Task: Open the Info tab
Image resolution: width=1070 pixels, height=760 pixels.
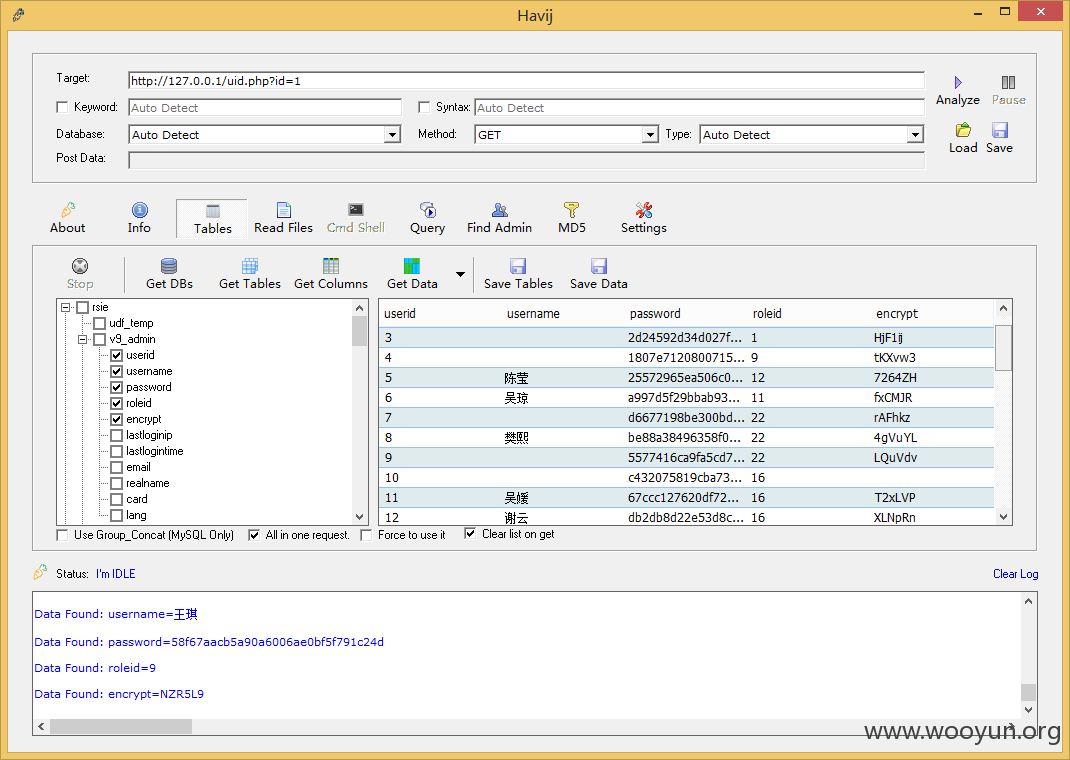Action: (x=139, y=218)
